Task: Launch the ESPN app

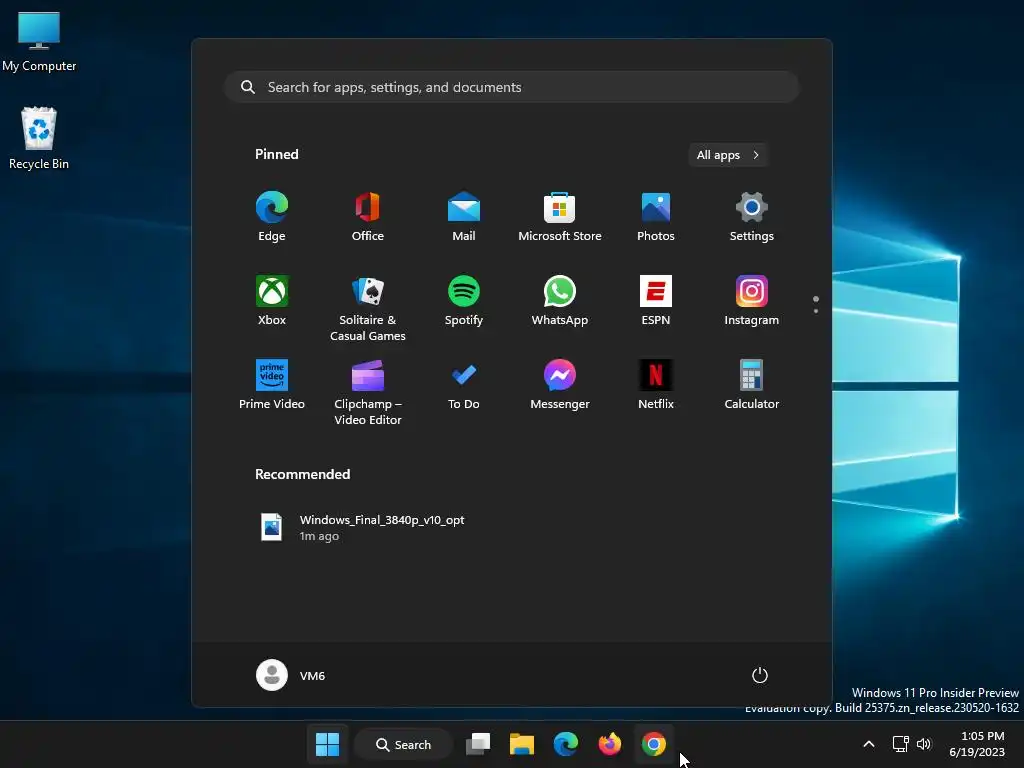Action: (656, 301)
